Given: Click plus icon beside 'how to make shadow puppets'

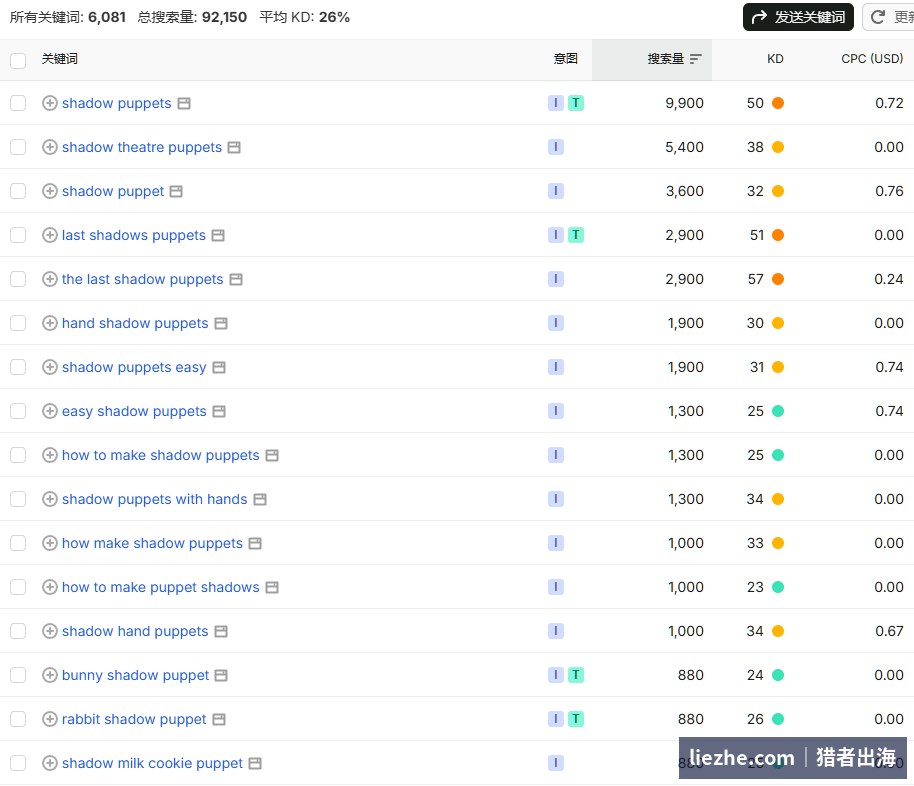Looking at the screenshot, I should coord(50,455).
